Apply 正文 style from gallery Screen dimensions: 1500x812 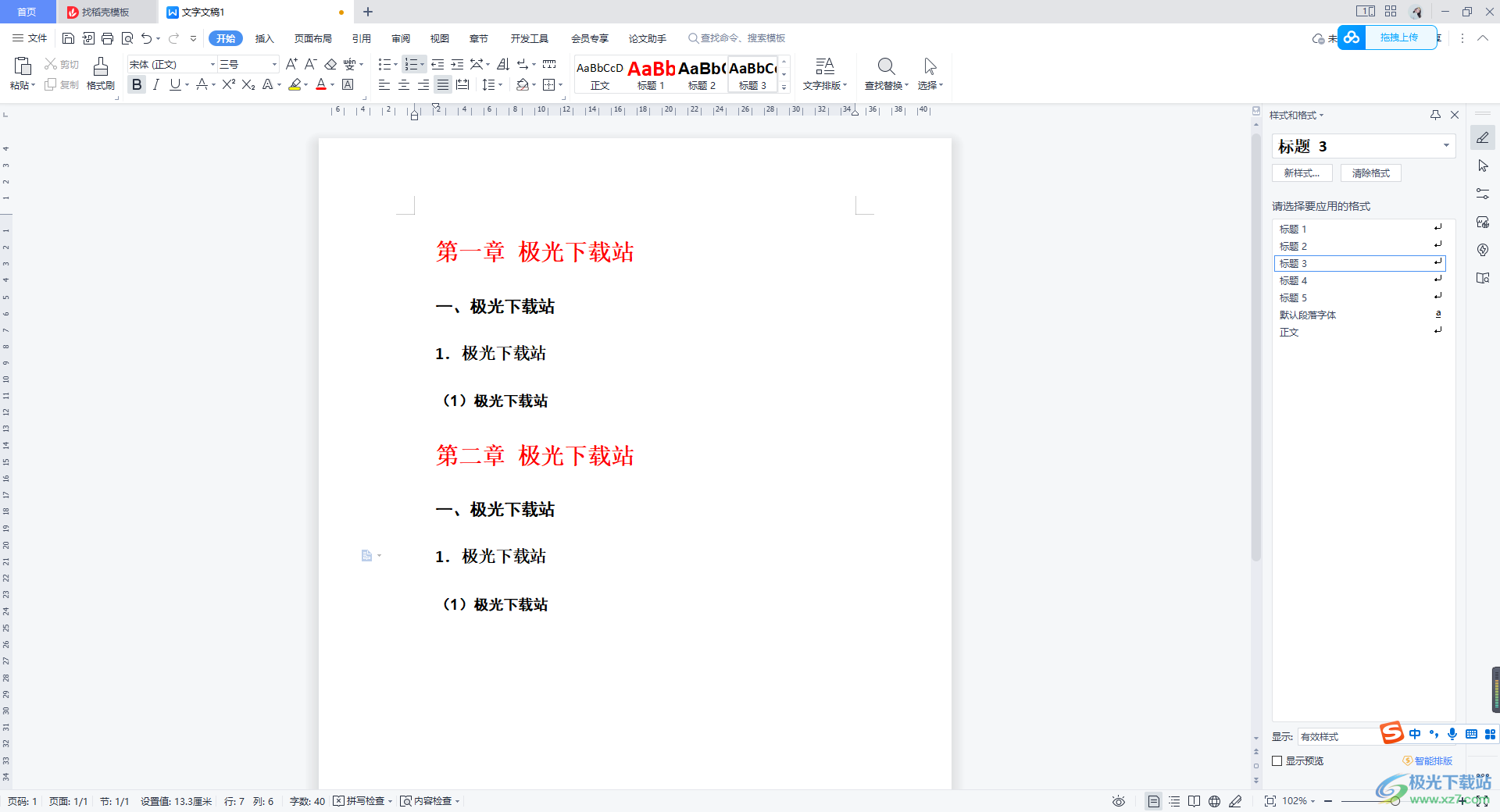pyautogui.click(x=600, y=74)
